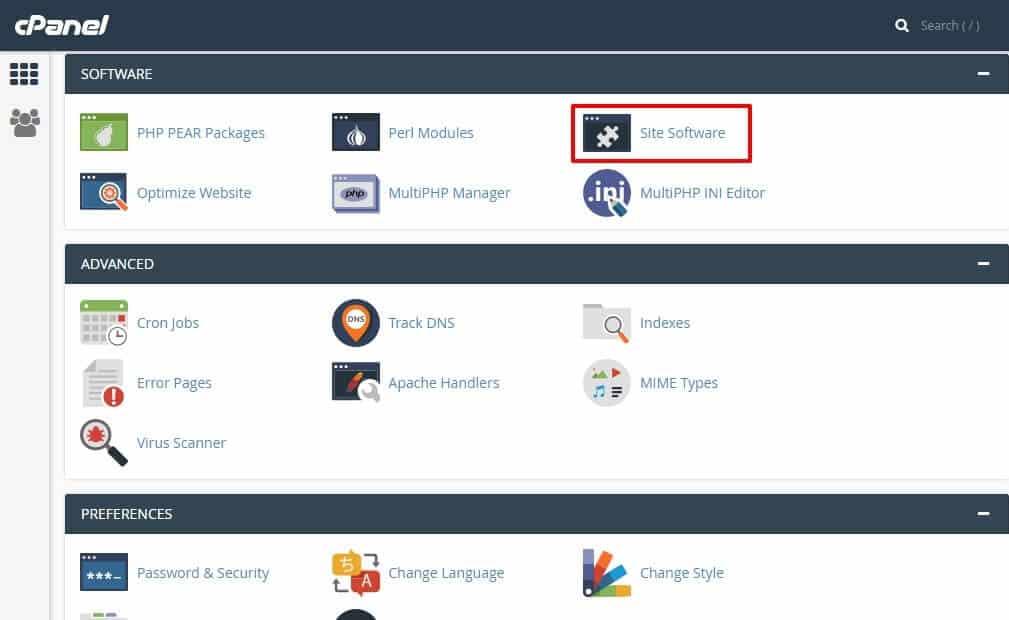The height and width of the screenshot is (620, 1009).
Task: Collapse the Software section
Action: coord(983,74)
